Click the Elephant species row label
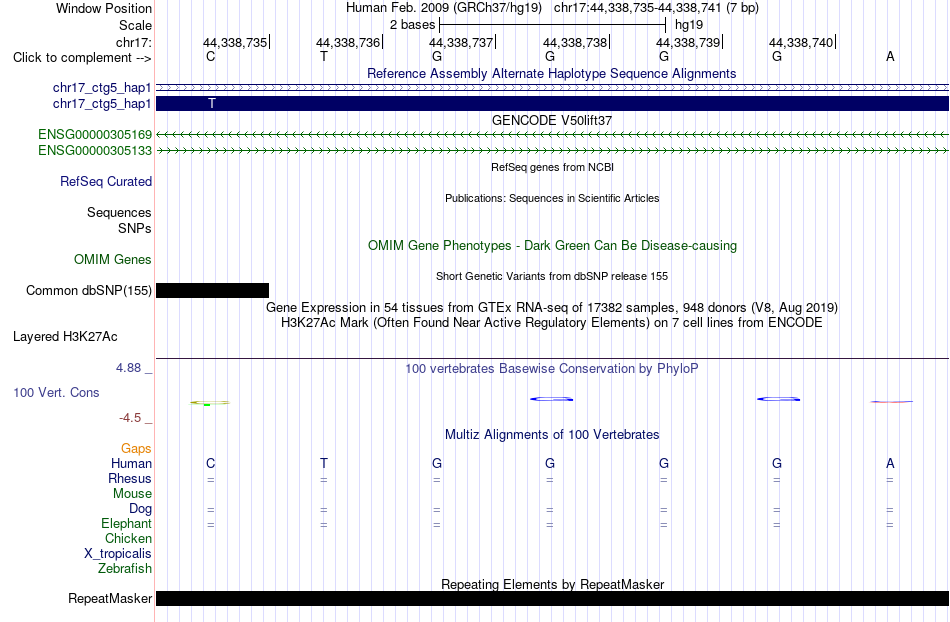 point(127,523)
